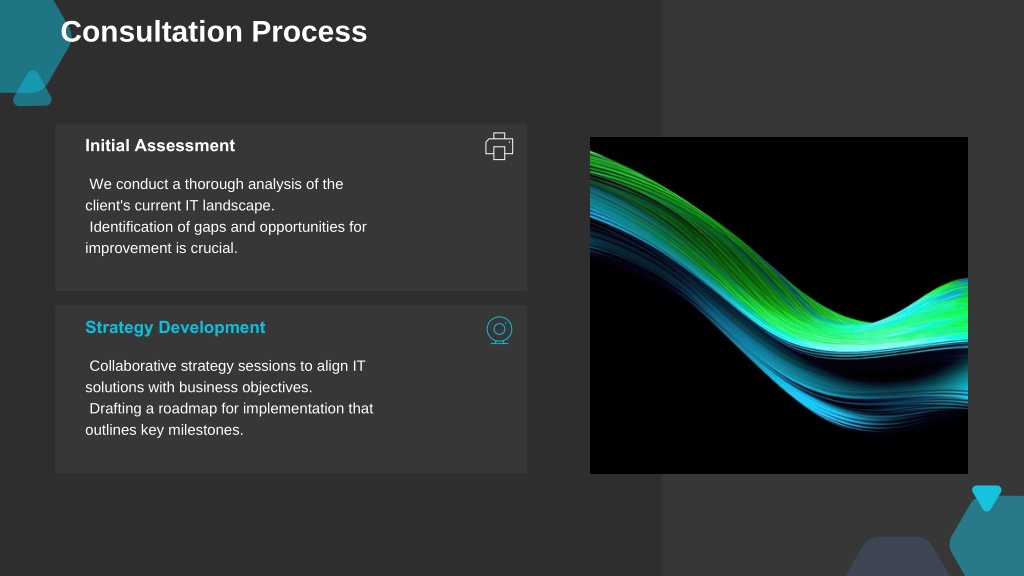The width and height of the screenshot is (1024, 576).
Task: Select the webcam icon beside Strategy Development
Action: (500, 330)
